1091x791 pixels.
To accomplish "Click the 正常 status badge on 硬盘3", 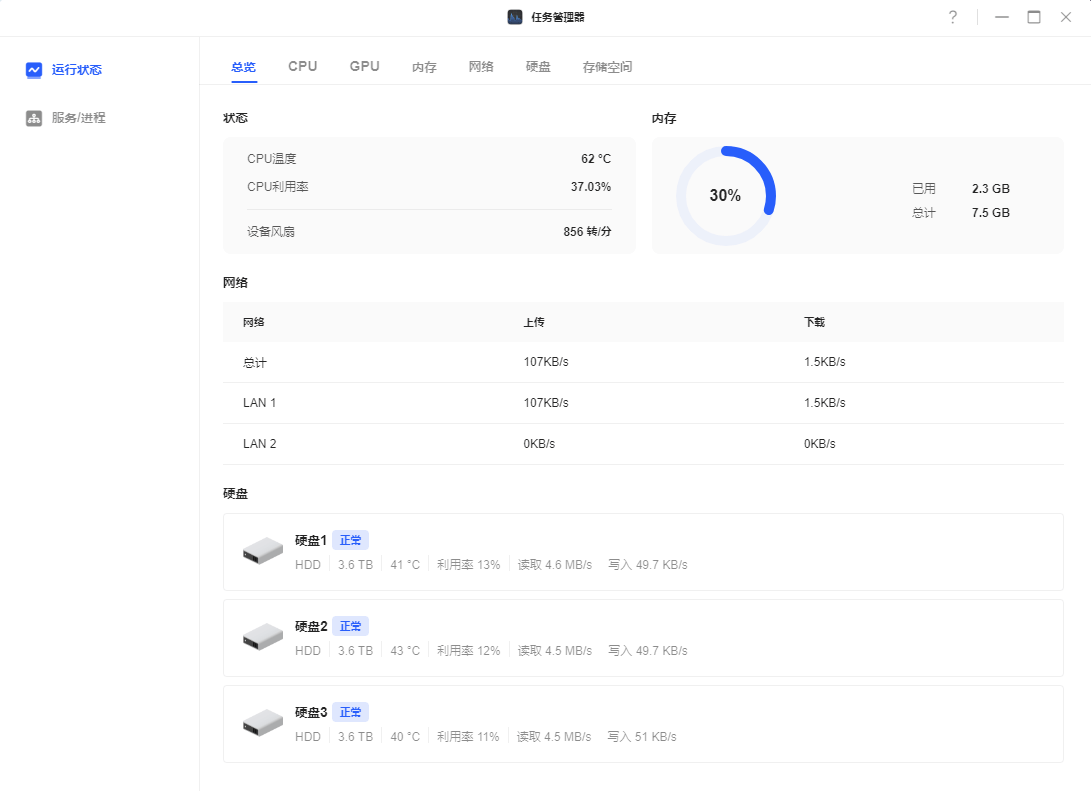I will 350,711.
